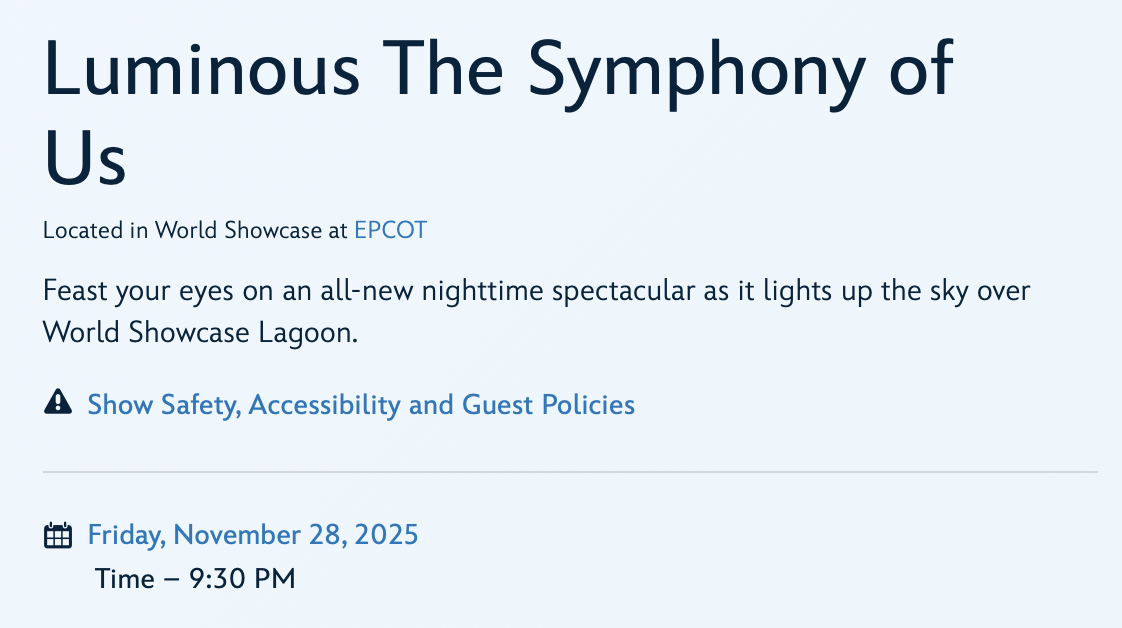This screenshot has width=1122, height=628.
Task: Select the word "Us" in the title
Action: pyautogui.click(x=86, y=160)
